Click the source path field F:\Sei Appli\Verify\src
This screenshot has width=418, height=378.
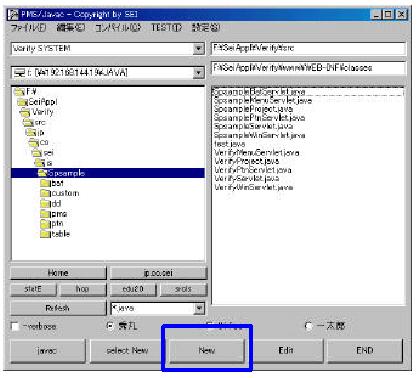click(308, 48)
